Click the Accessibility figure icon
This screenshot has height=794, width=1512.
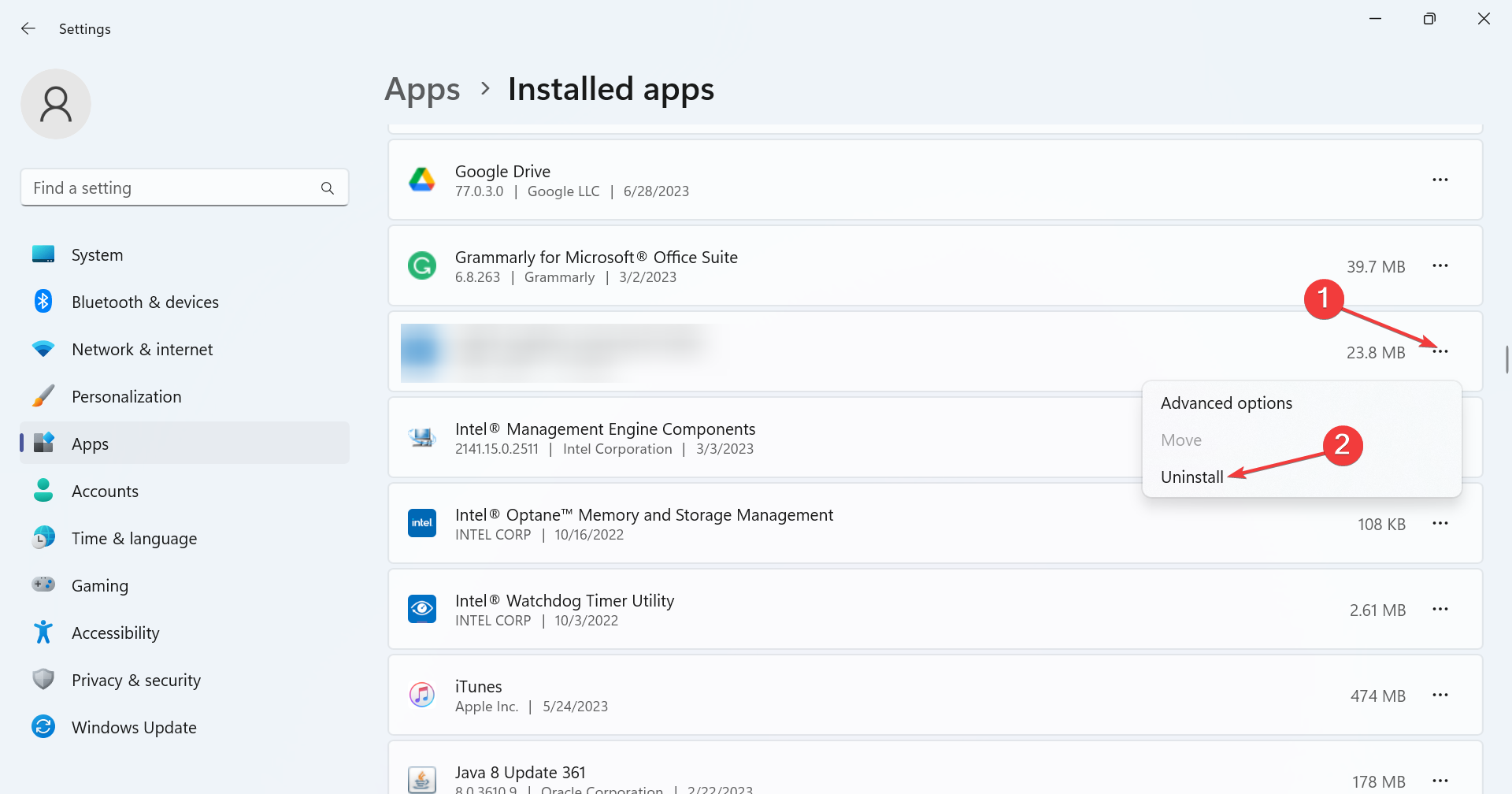click(x=43, y=632)
